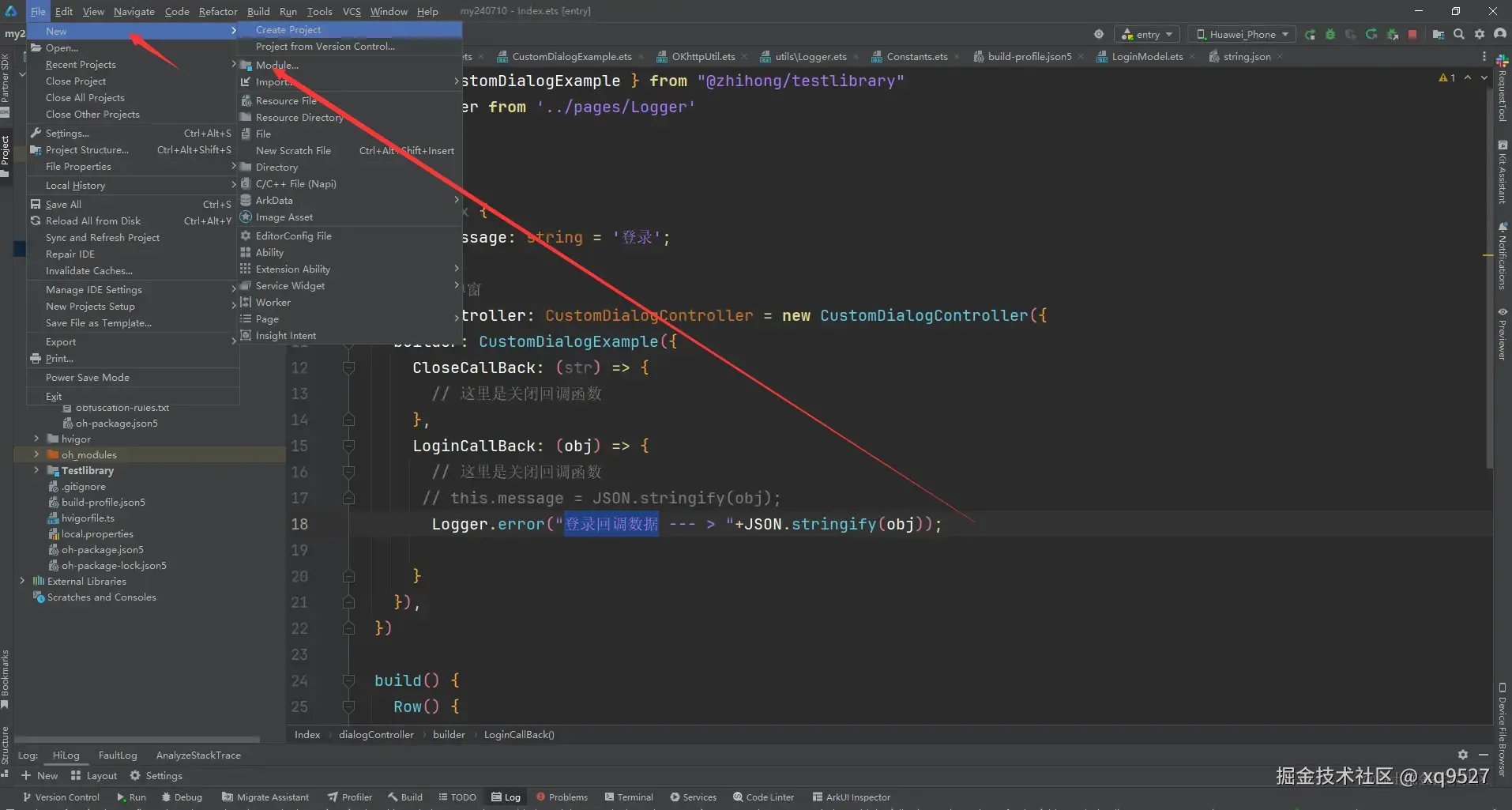Click the target locate icon beside entry
The width and height of the screenshot is (1512, 810).
tap(1099, 34)
